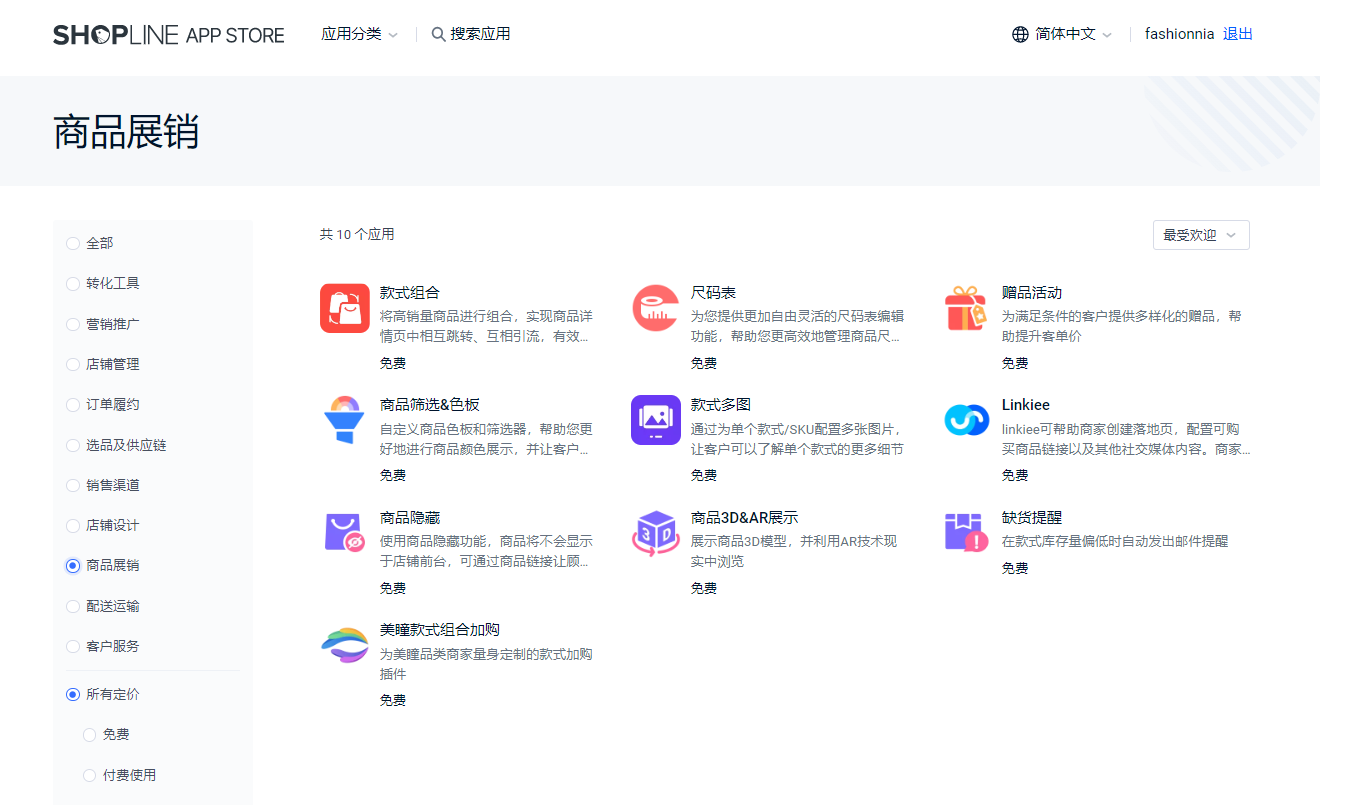
Task: Select 付费使用 pricing filter
Action: coord(90,775)
